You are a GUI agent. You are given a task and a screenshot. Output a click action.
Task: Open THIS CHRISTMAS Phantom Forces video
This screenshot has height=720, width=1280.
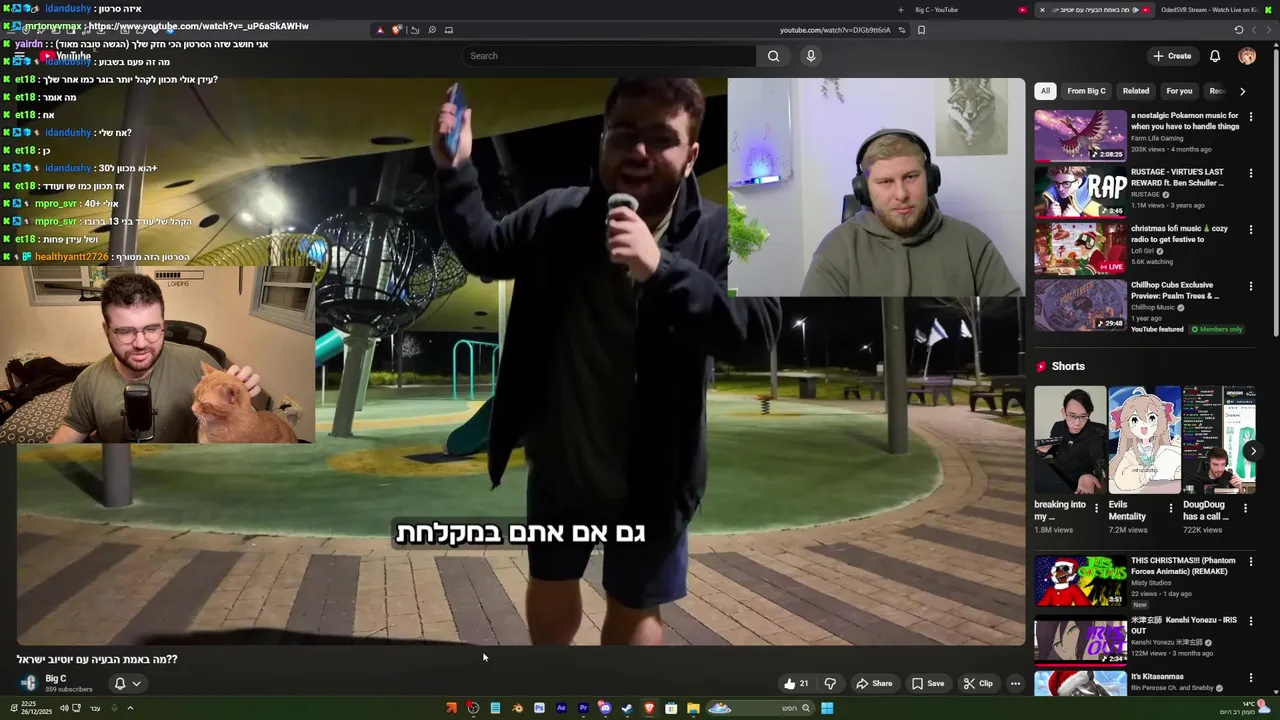coord(1080,581)
